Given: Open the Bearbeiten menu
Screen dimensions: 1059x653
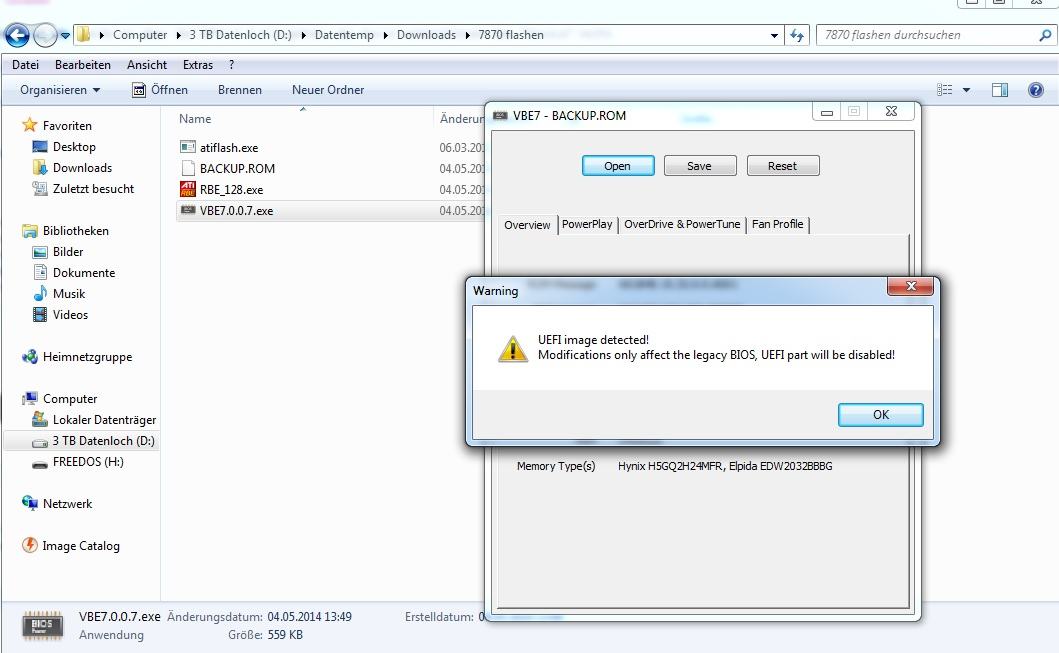Looking at the screenshot, I should pyautogui.click(x=82, y=65).
